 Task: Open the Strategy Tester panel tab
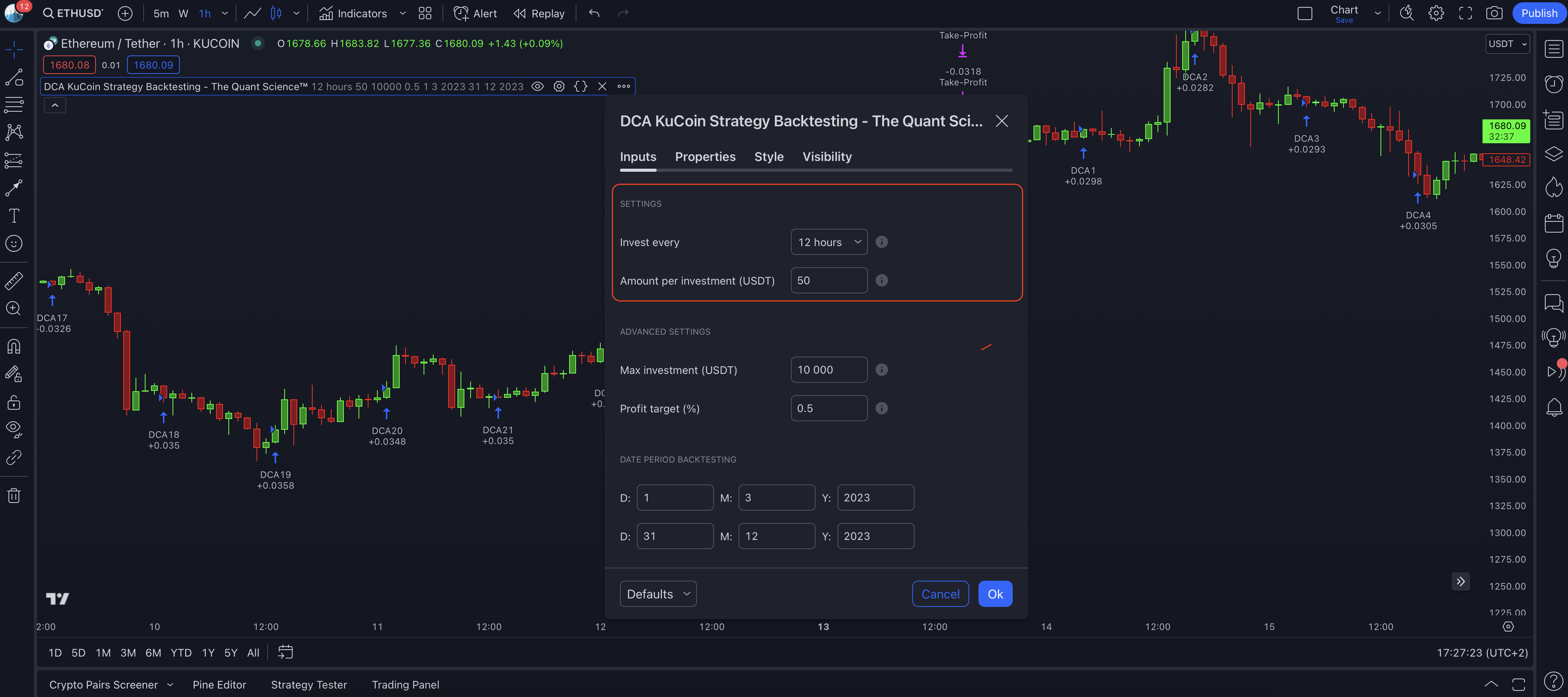click(308, 685)
